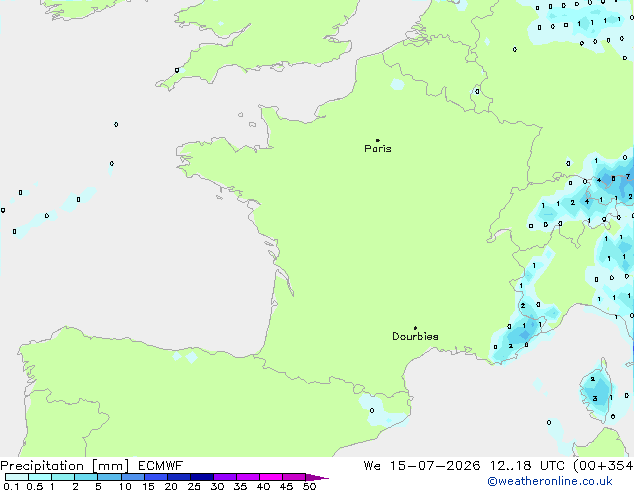634x490 pixels.
Task: Click the date '15-07-2026' text
Action: point(435,466)
